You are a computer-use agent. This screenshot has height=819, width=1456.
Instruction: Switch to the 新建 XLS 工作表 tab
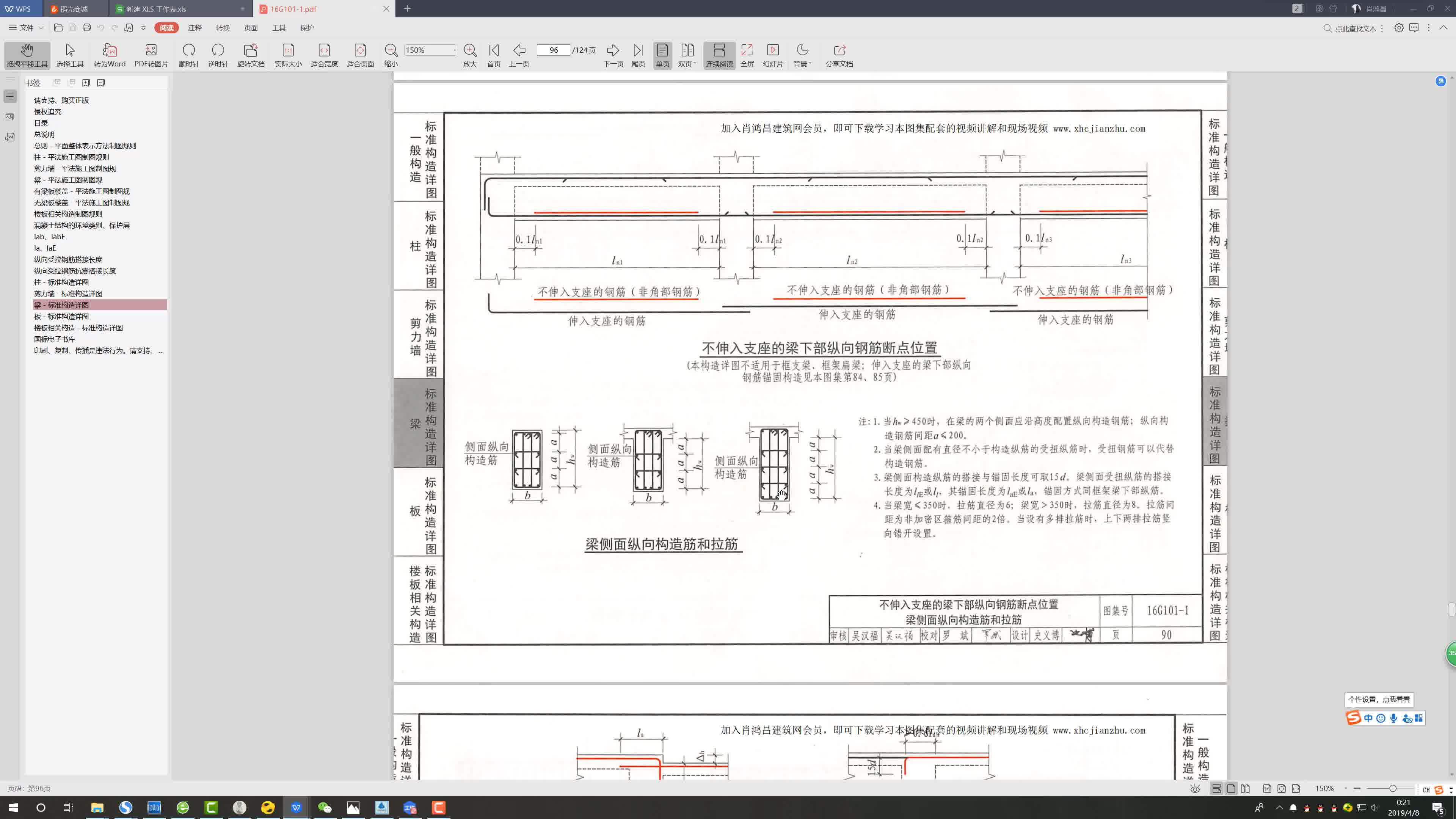click(x=156, y=9)
